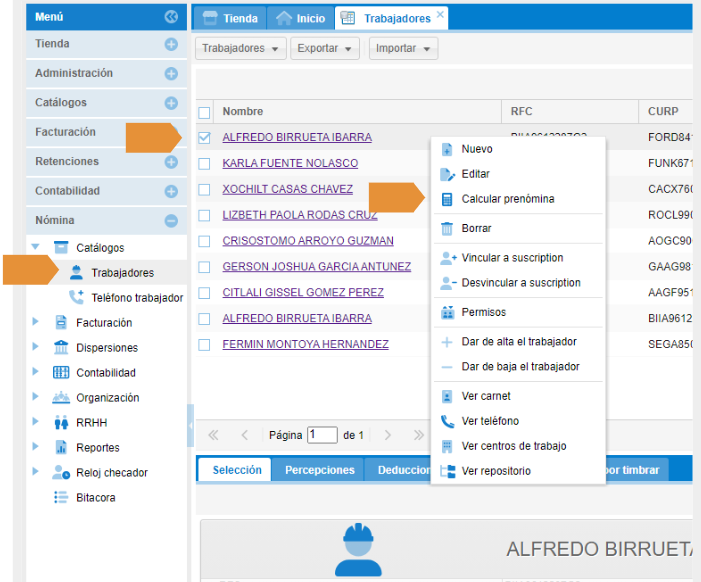Click the Bitacora list icon

tap(61, 498)
